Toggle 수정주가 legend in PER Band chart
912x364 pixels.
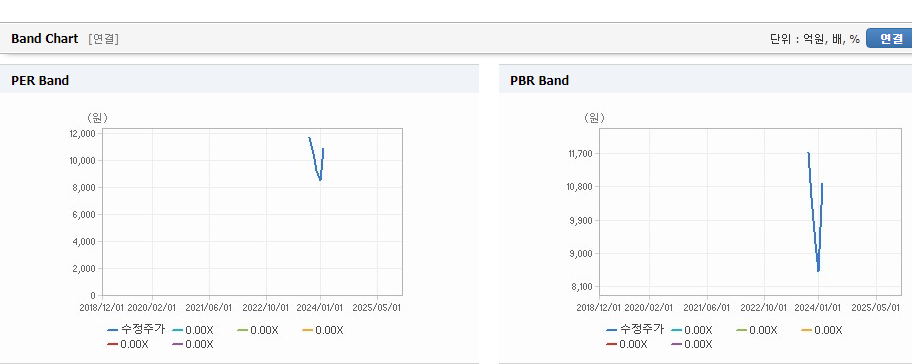(137, 330)
